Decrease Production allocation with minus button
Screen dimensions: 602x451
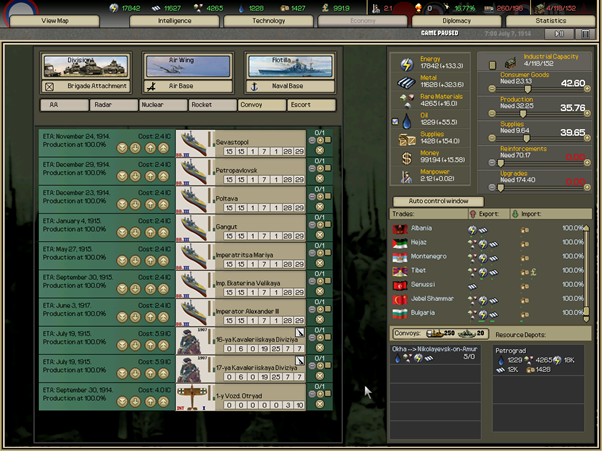pos(494,112)
